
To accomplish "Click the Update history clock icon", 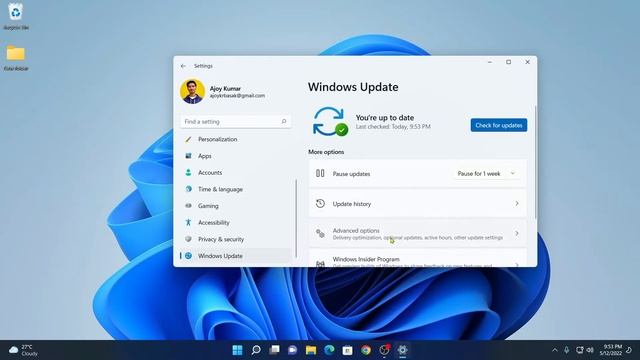I will click(320, 203).
